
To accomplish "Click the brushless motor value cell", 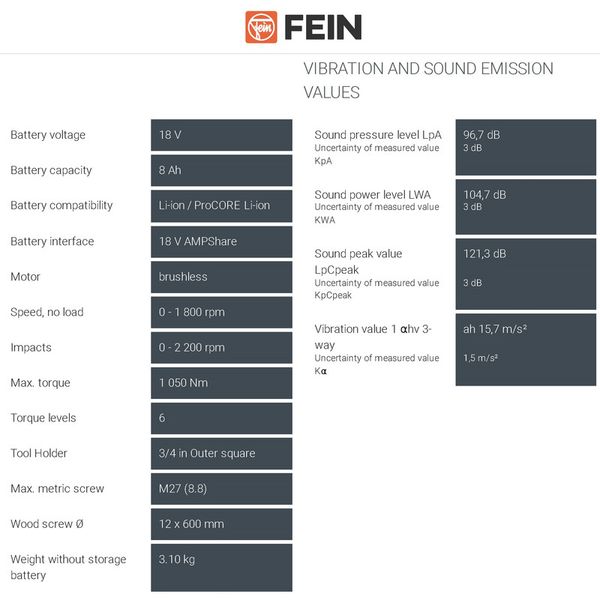I will coord(183,277).
